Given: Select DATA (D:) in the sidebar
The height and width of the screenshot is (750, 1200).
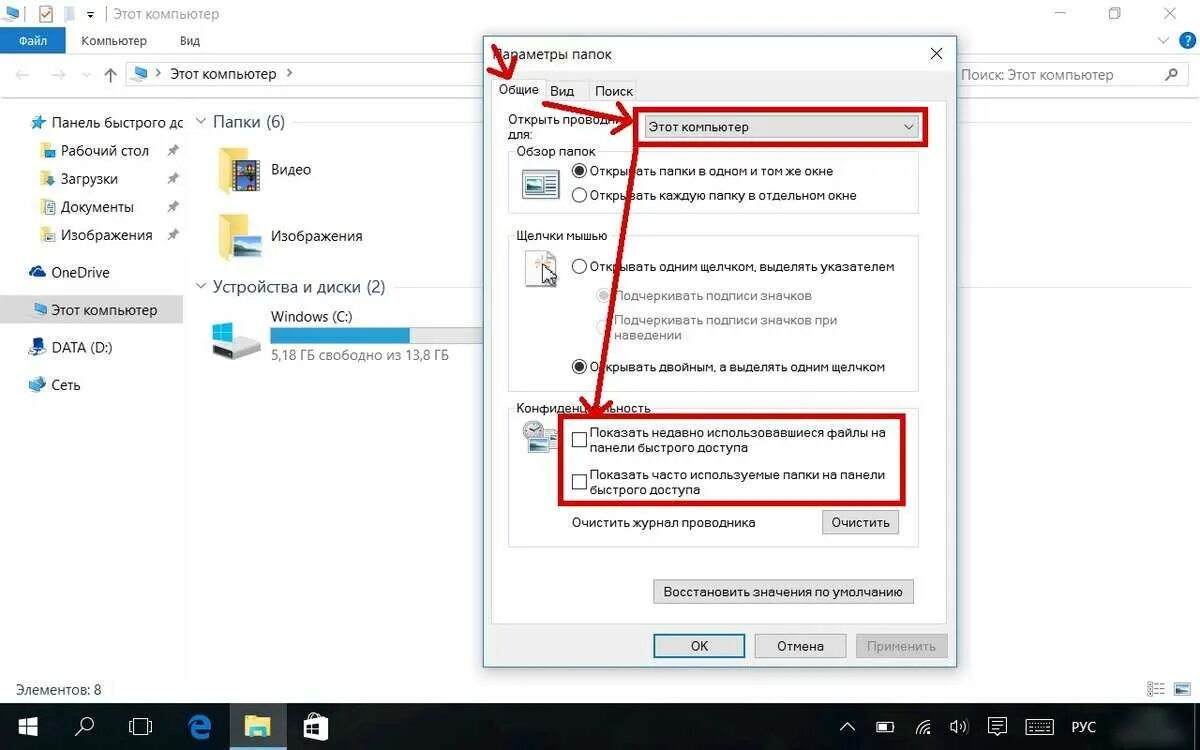Looking at the screenshot, I should coord(69,347).
